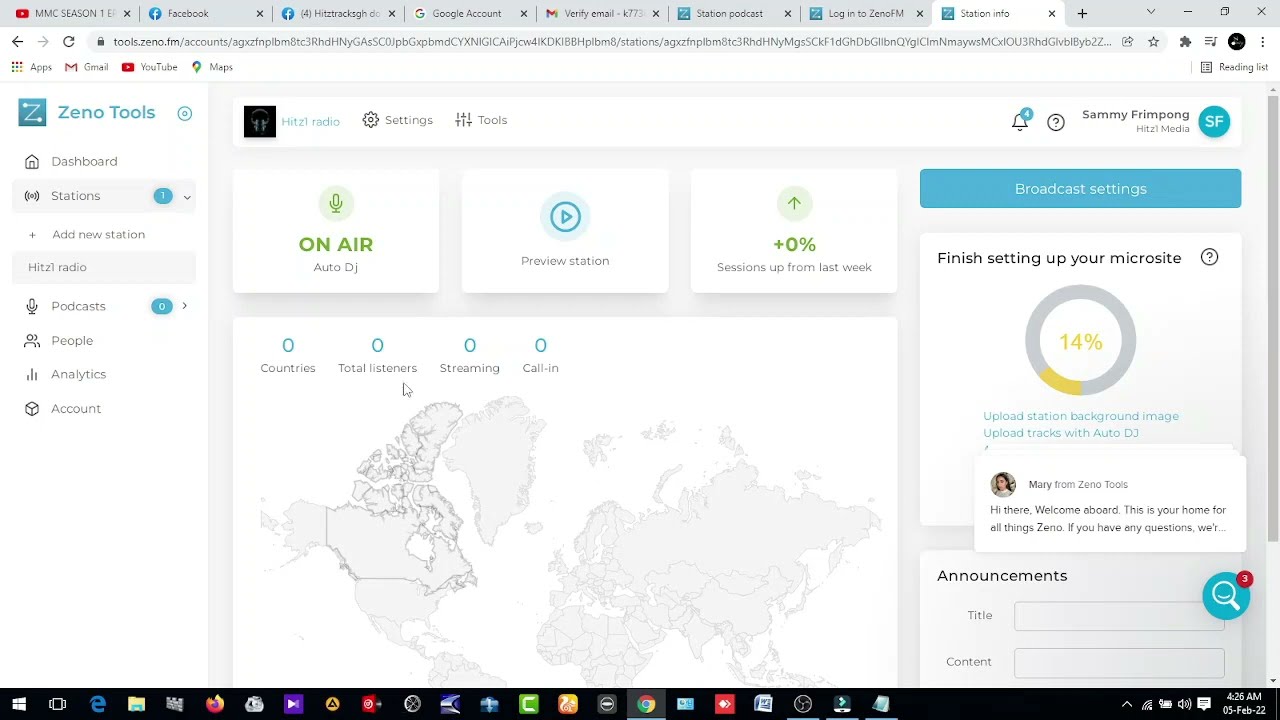Open Chrome's three-dot menu
Image resolution: width=1280 pixels, height=720 pixels.
point(1263,42)
